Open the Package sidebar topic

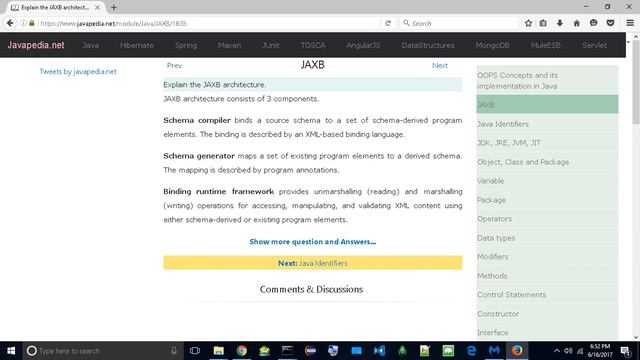click(547, 200)
